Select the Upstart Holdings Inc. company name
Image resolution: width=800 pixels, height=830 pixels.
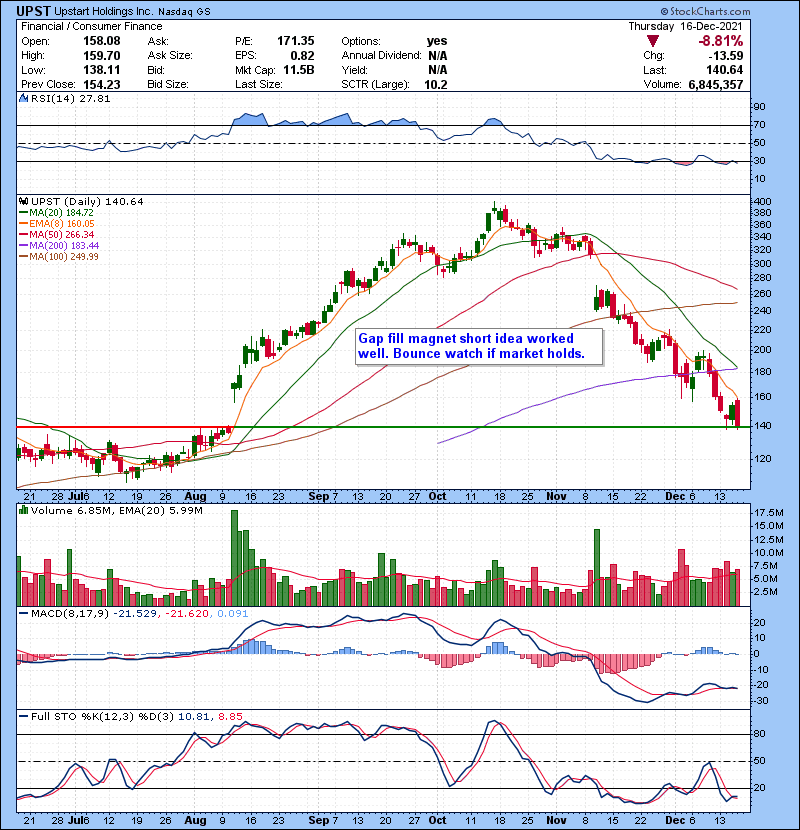(x=104, y=11)
